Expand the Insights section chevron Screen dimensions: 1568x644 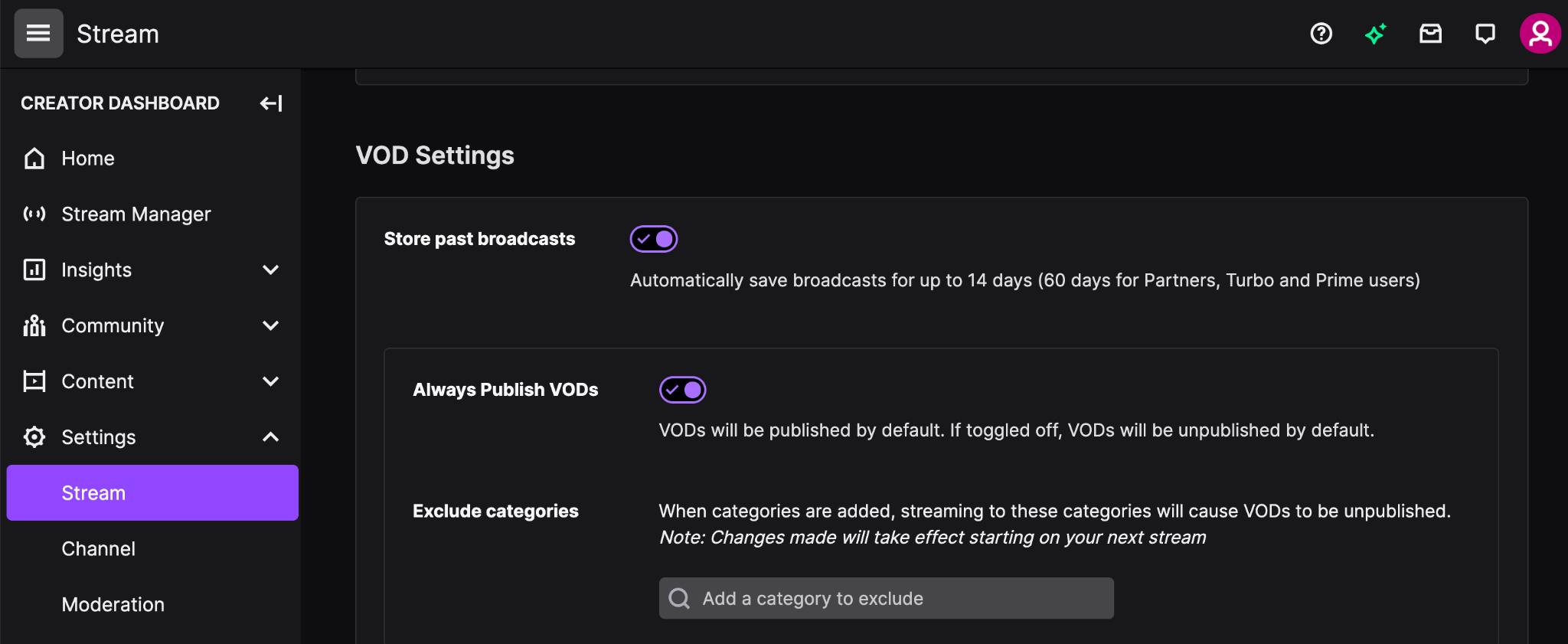tap(270, 270)
